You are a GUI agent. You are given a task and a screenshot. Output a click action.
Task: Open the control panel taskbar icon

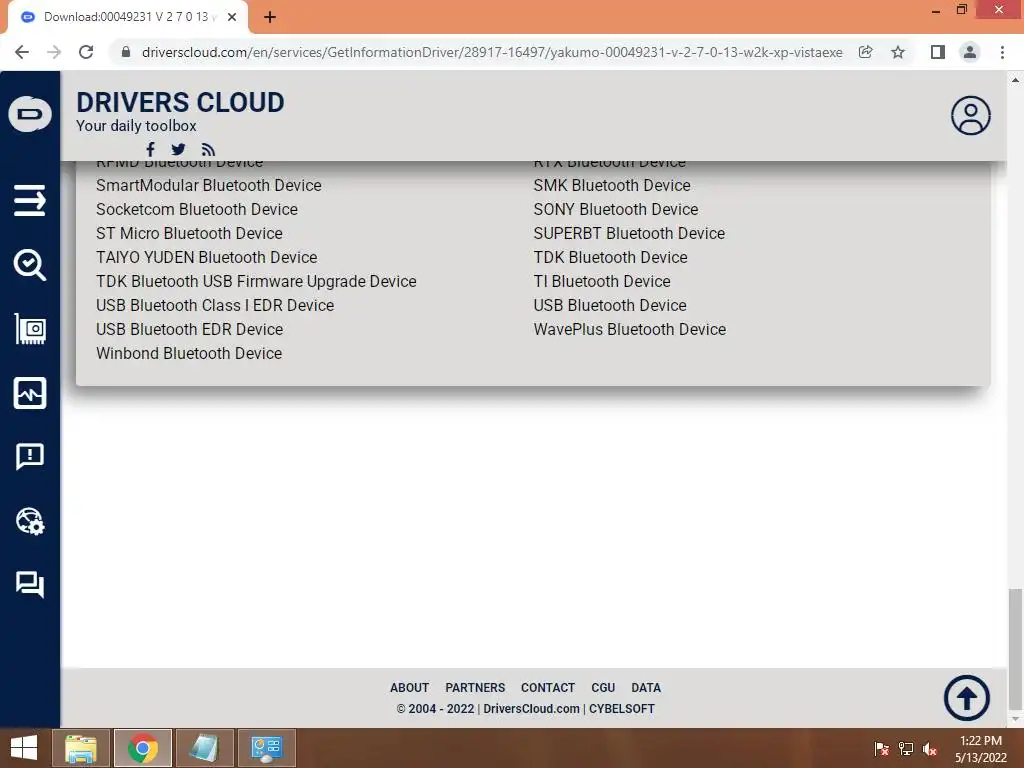tap(266, 748)
